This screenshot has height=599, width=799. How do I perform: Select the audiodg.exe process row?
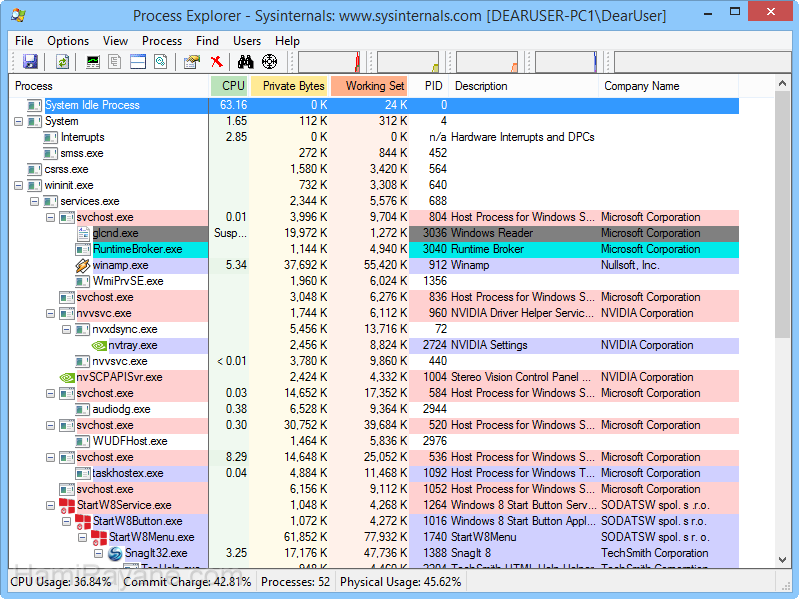point(374,410)
